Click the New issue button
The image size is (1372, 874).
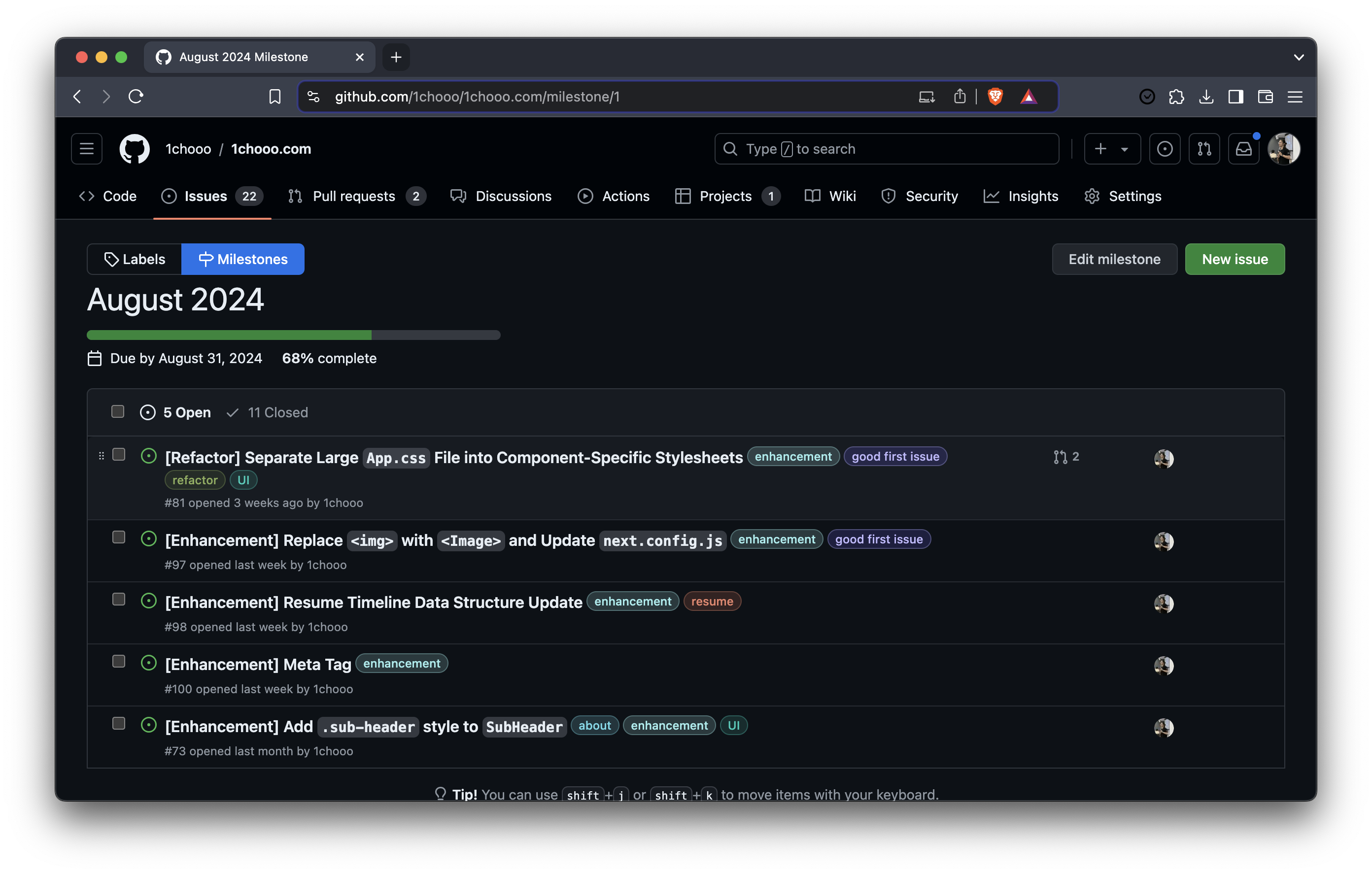click(x=1235, y=259)
